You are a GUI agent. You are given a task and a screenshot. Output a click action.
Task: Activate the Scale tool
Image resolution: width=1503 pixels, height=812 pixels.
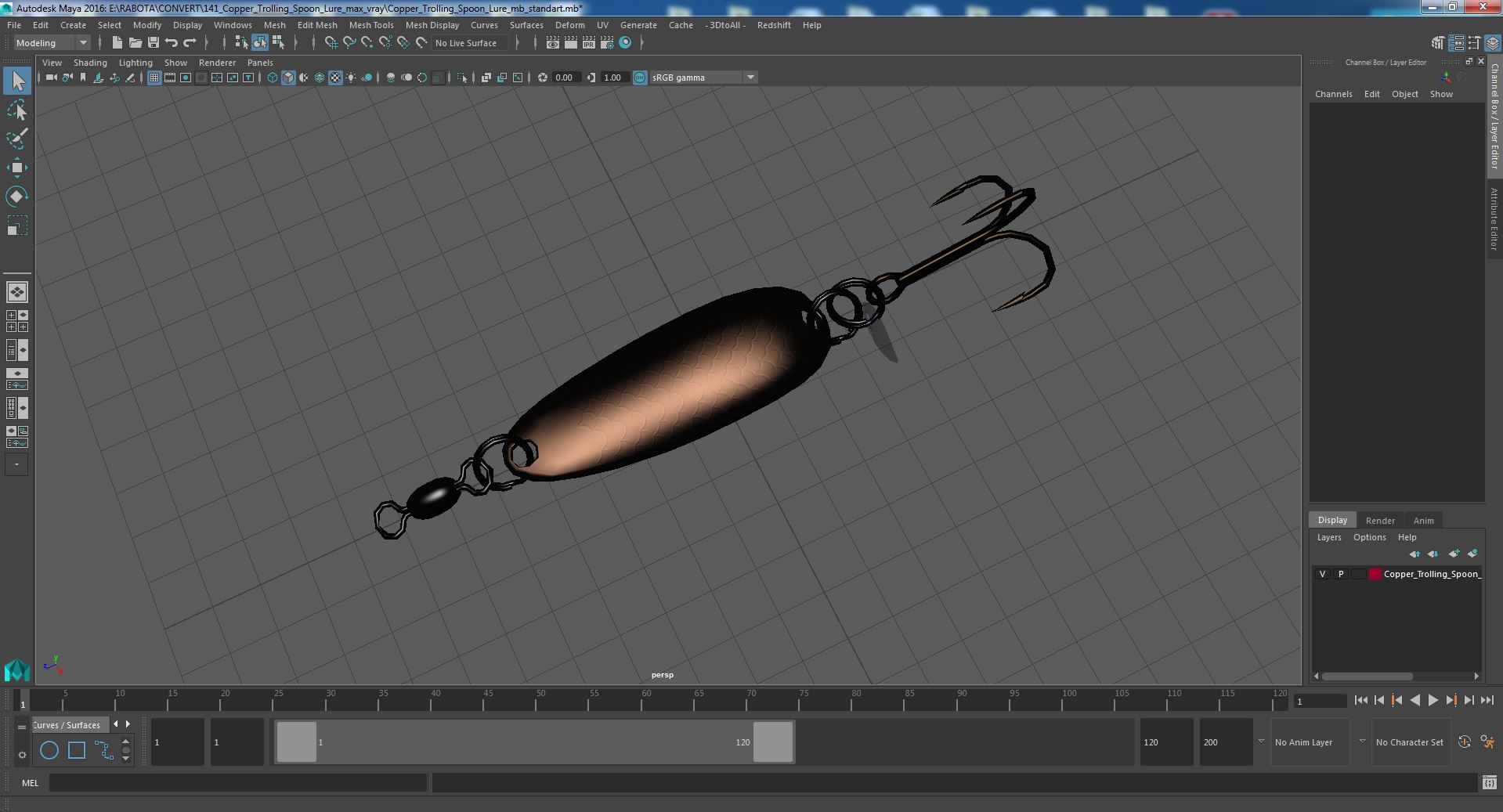tap(17, 226)
